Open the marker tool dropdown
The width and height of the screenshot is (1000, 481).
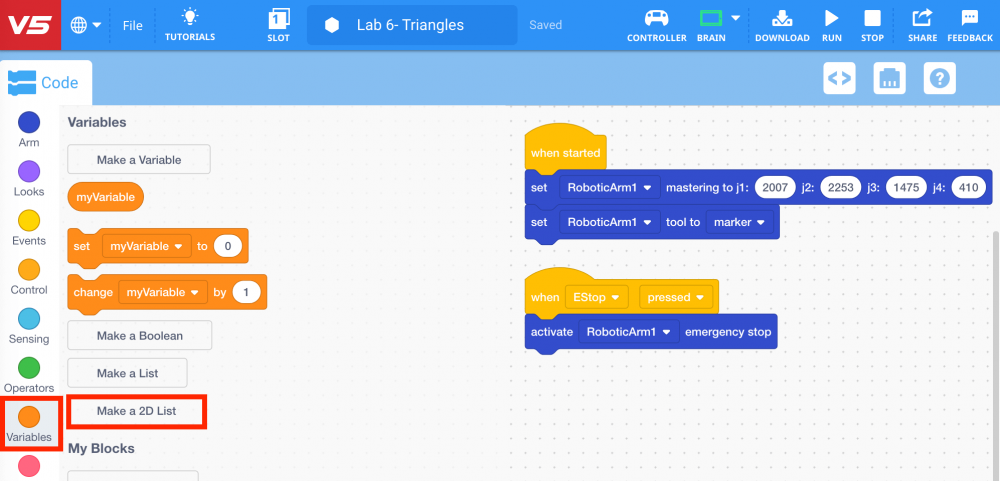point(739,222)
